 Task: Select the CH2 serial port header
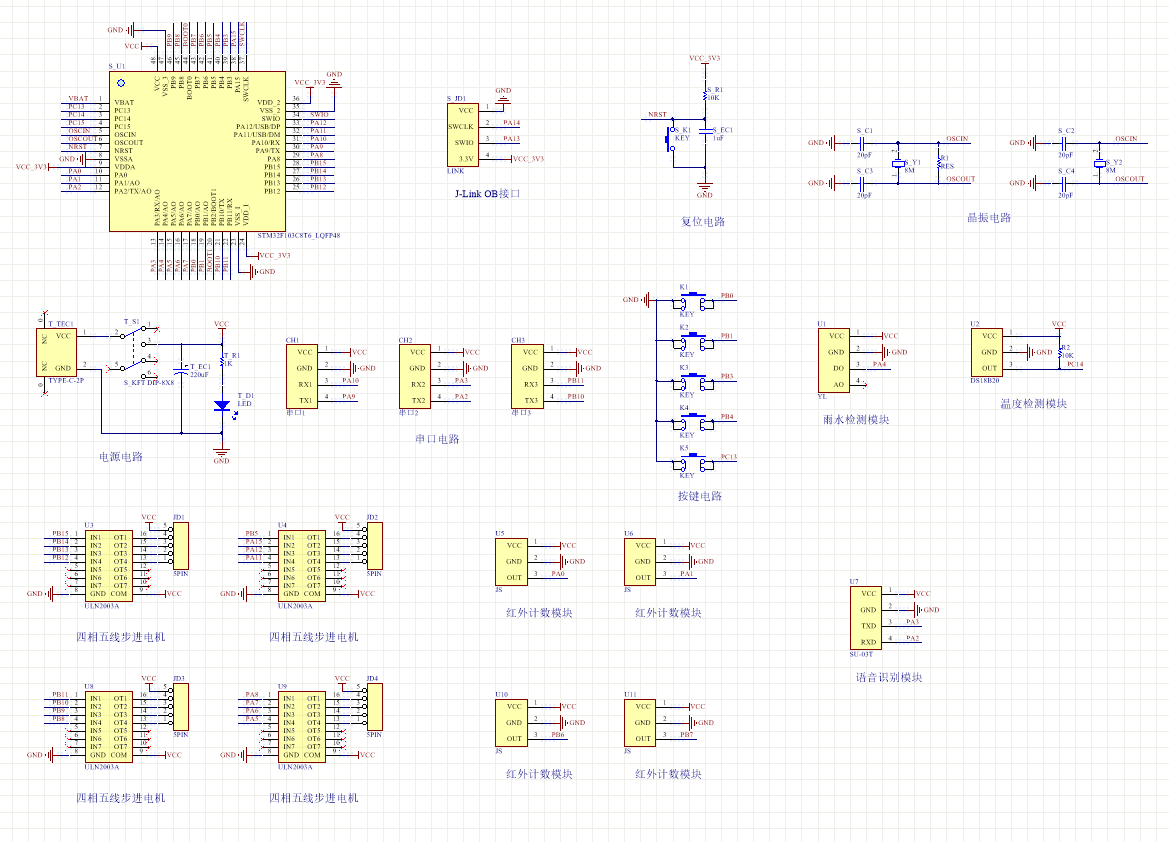tap(417, 376)
